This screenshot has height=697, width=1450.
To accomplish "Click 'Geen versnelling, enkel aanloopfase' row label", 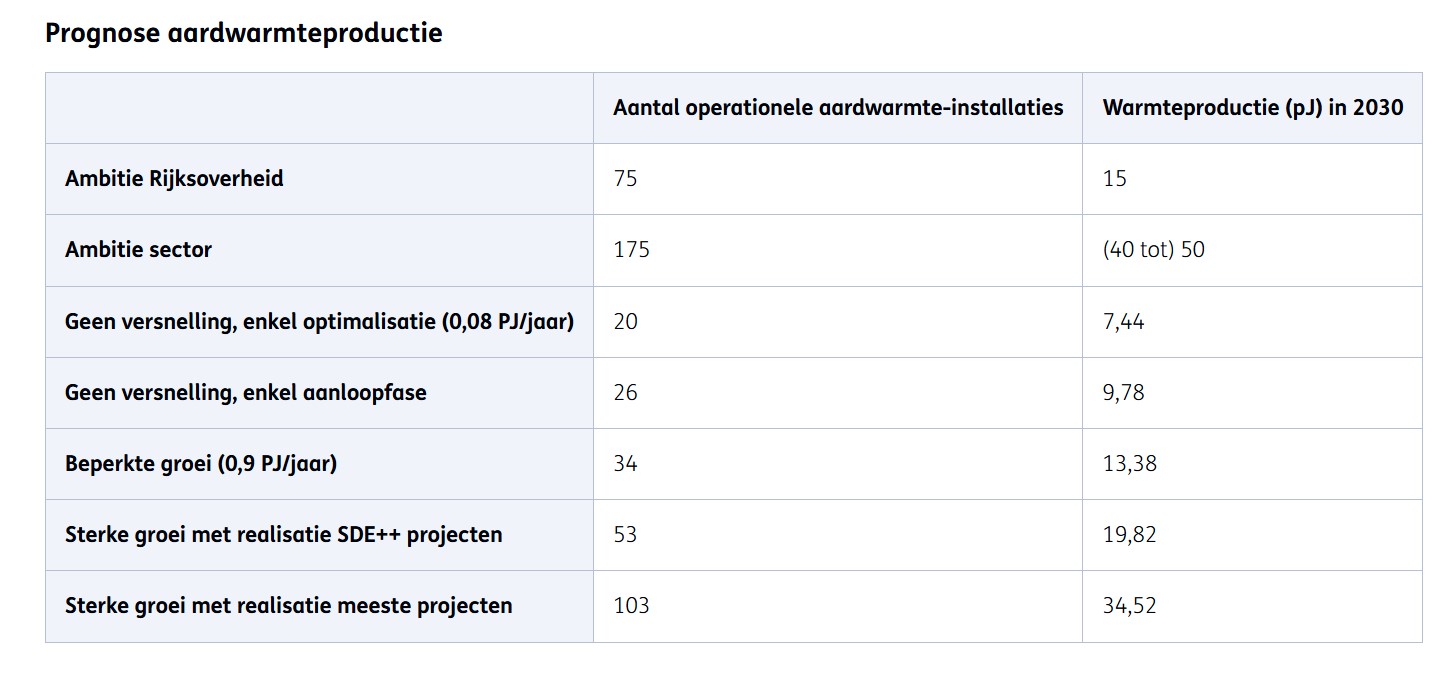I will point(245,393).
